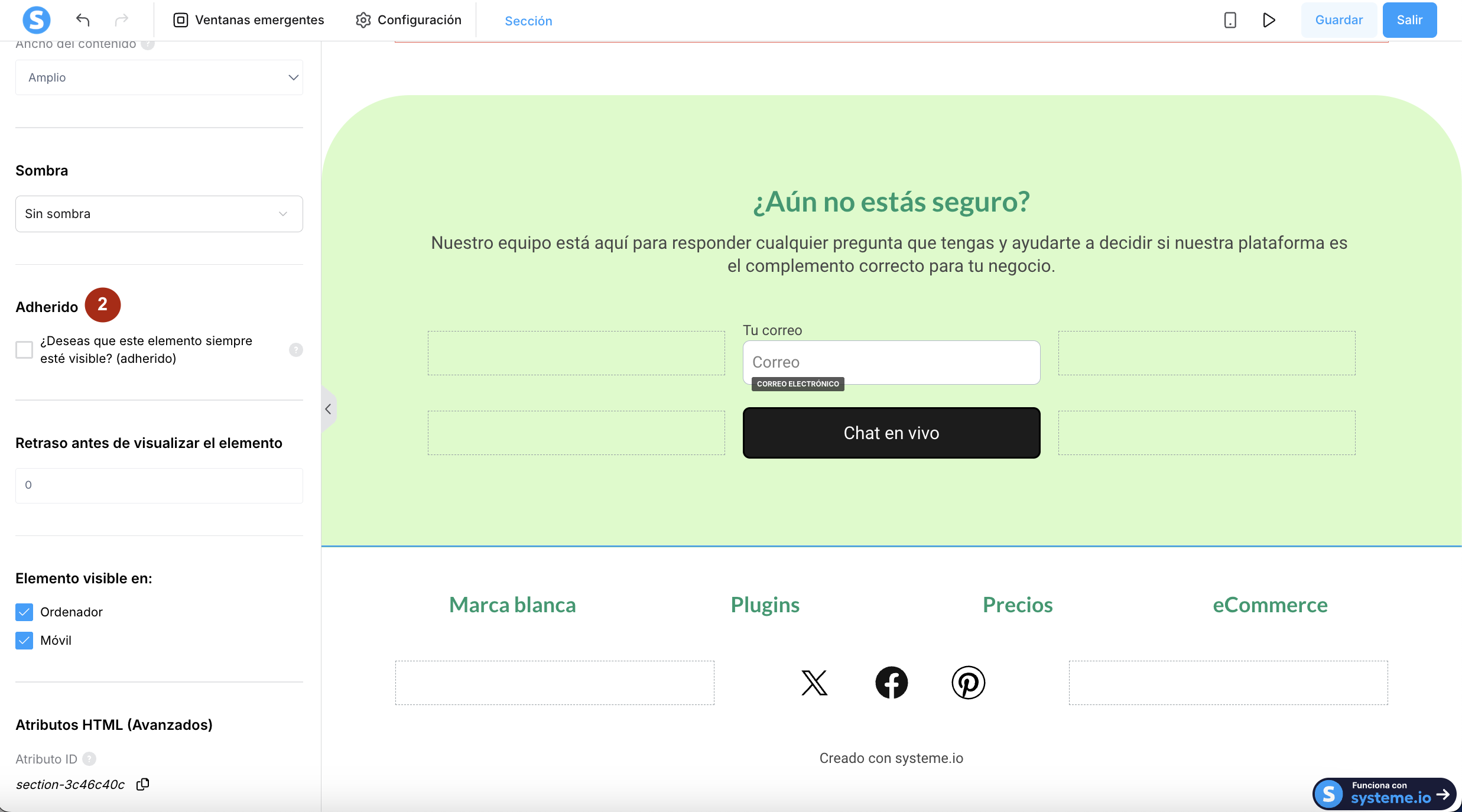Switch to mobile device preview icon
The image size is (1462, 812).
[1230, 20]
